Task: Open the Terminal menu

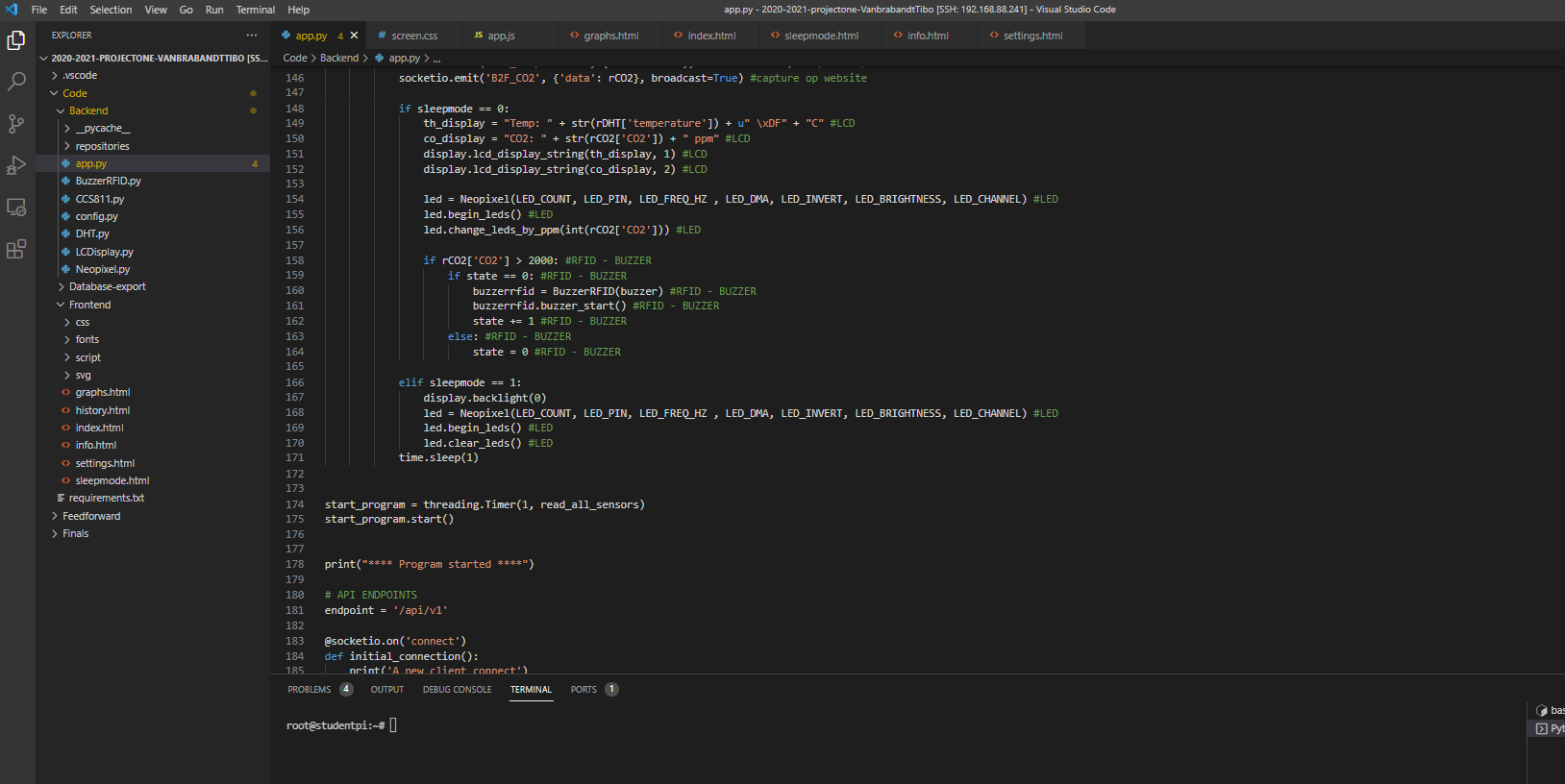Action: [256, 10]
